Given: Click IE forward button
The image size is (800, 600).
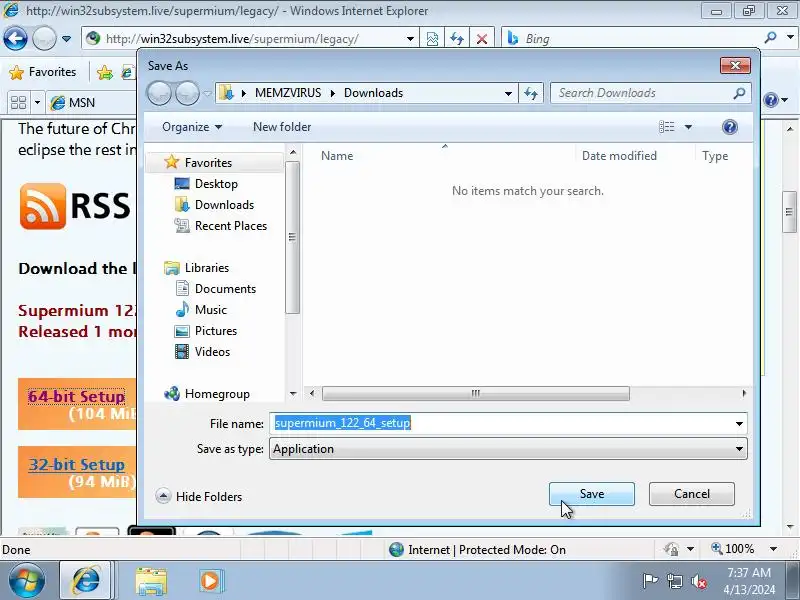Looking at the screenshot, I should pyautogui.click(x=44, y=38).
